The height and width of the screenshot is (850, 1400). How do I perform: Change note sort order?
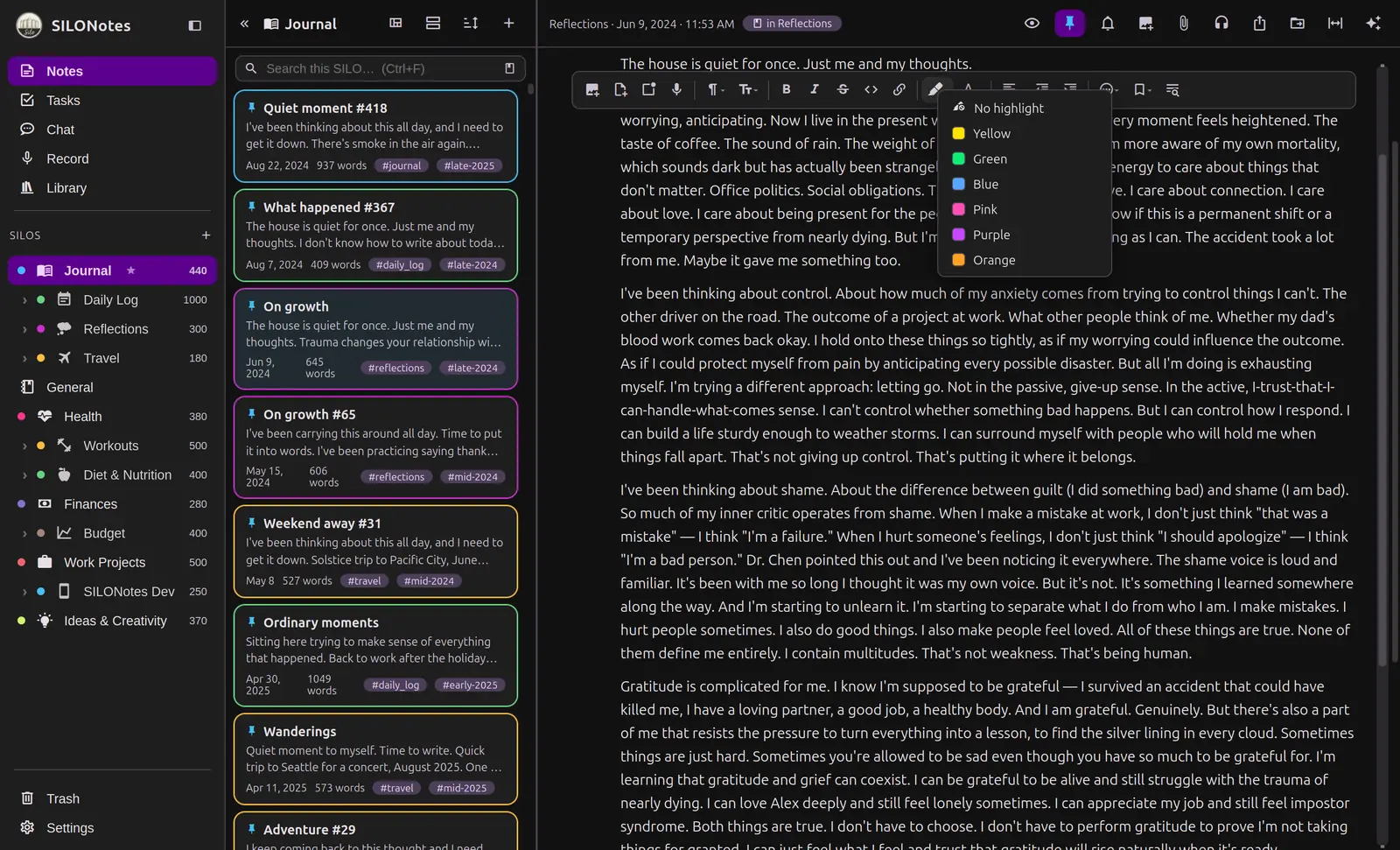(471, 24)
